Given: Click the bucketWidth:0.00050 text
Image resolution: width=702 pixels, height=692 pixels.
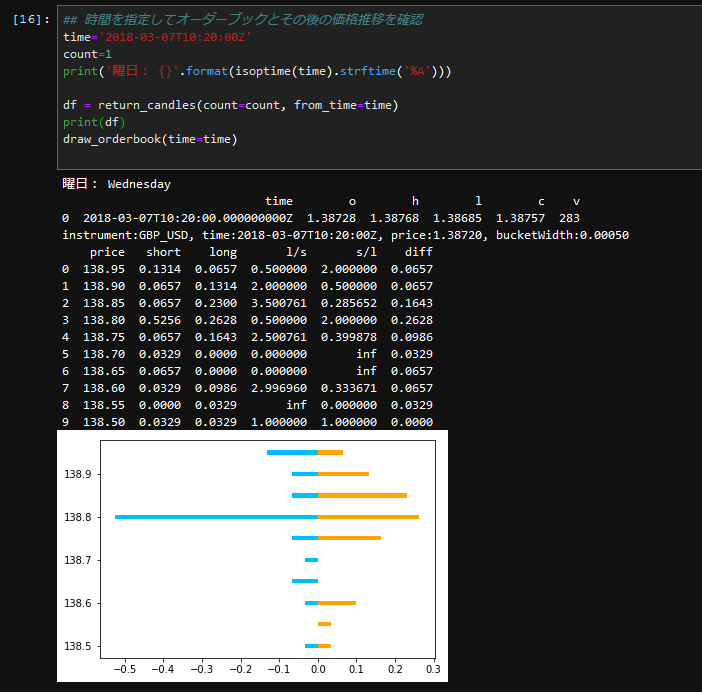Looking at the screenshot, I should [562, 235].
